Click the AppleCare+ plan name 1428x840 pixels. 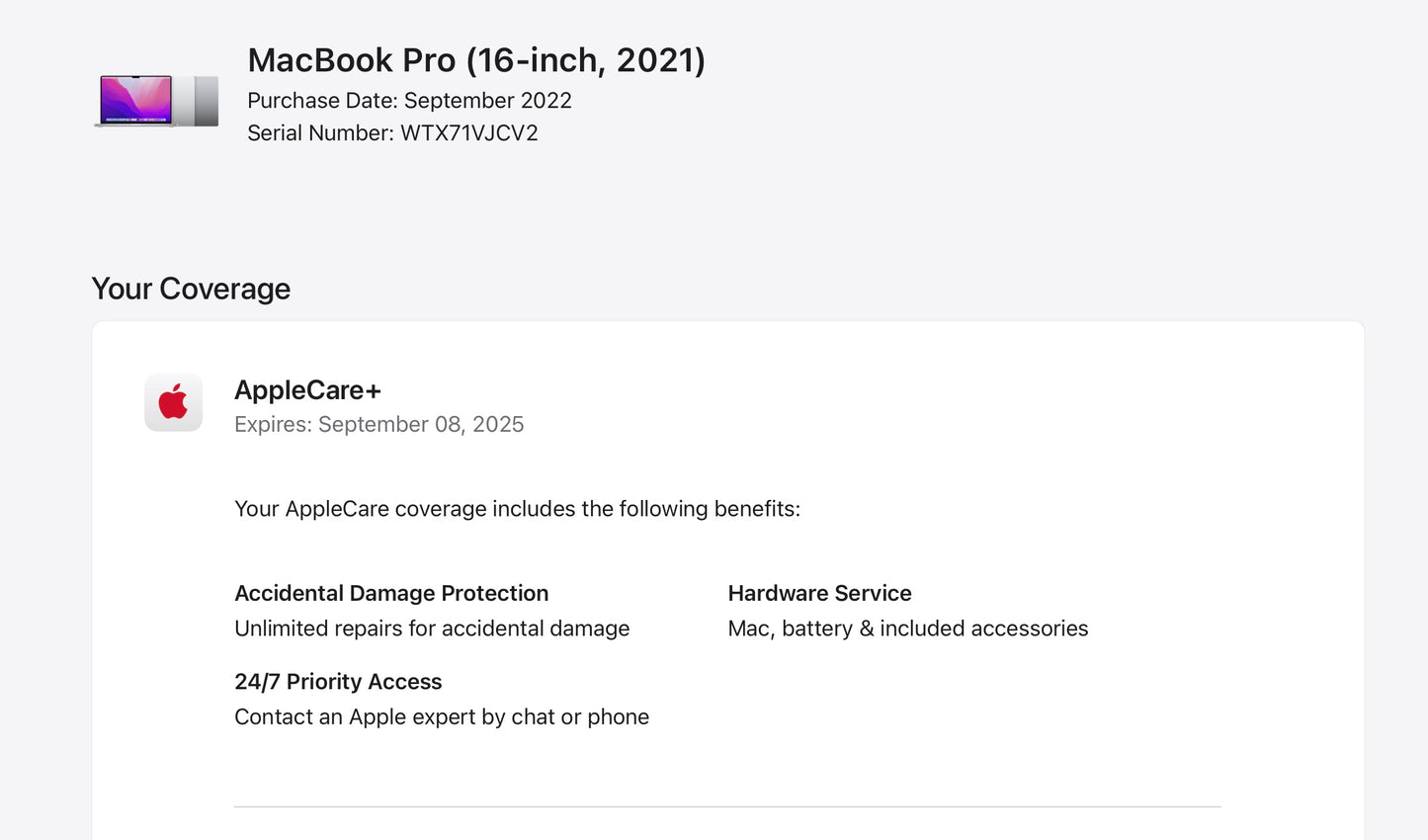point(307,390)
